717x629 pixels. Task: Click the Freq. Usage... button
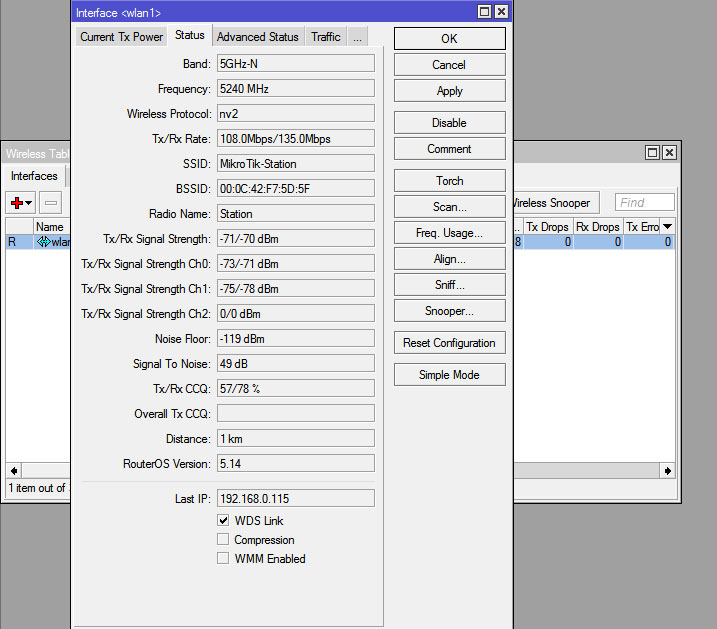pos(449,233)
